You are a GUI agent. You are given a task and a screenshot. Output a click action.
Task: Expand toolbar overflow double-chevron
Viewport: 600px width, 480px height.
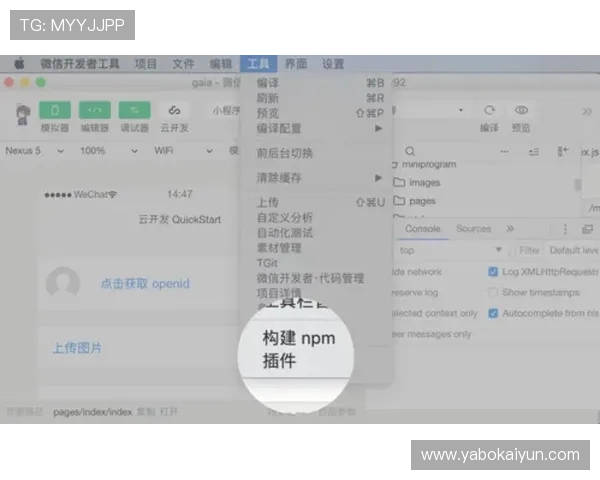[x=587, y=112]
